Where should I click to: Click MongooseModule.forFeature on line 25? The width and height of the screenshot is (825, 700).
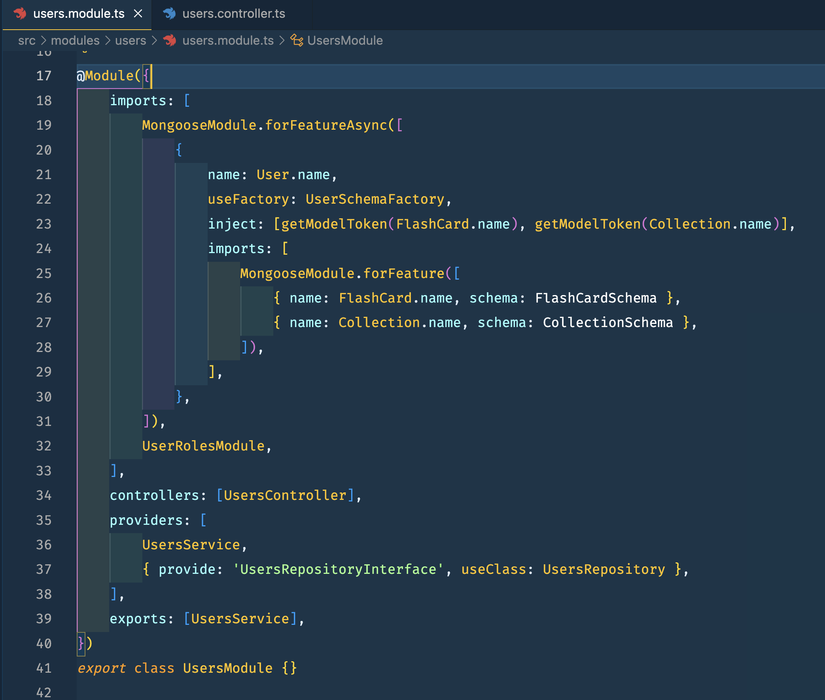click(342, 274)
